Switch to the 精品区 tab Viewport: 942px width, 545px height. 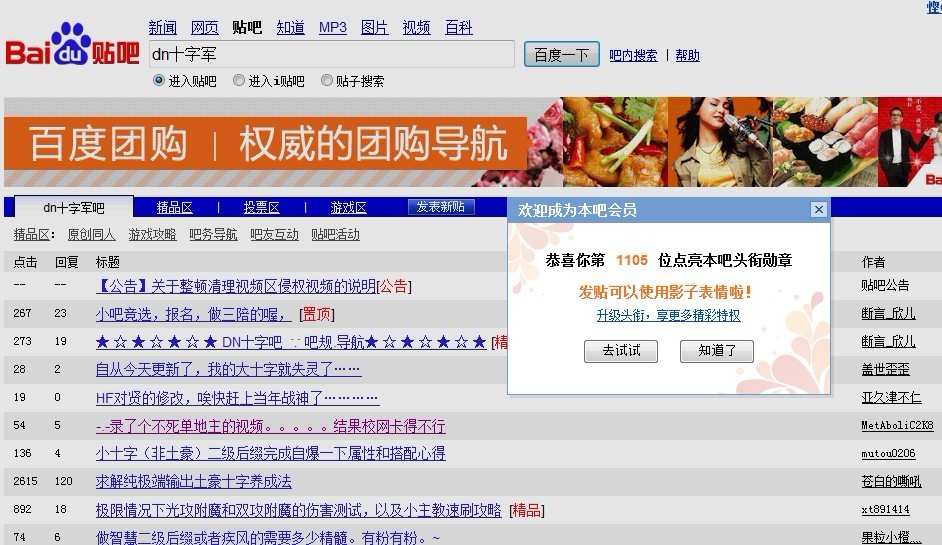(x=174, y=207)
